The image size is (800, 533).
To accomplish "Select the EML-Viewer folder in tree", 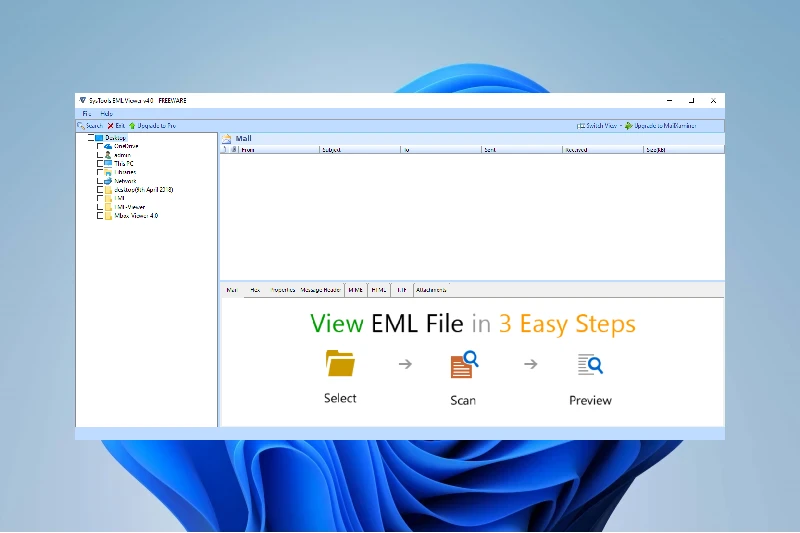I will 130,207.
